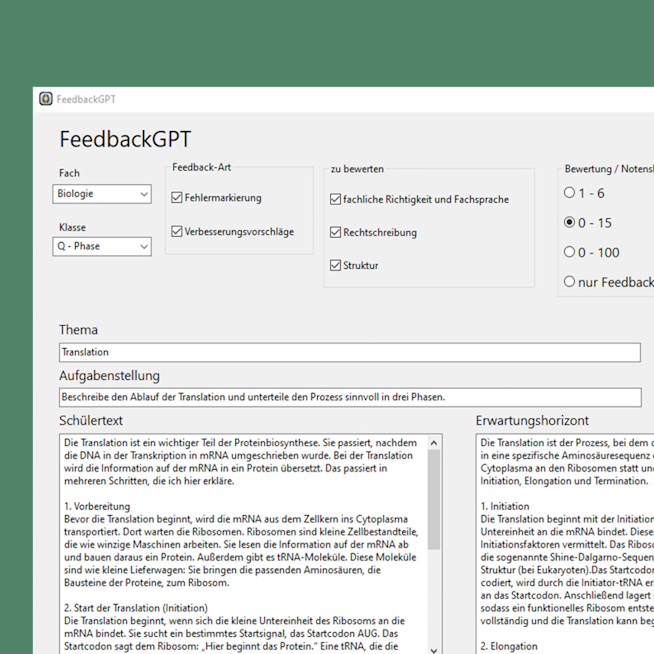Uncheck the Verbesserungsvorschläge checkbox
The height and width of the screenshot is (654, 654).
[x=177, y=231]
